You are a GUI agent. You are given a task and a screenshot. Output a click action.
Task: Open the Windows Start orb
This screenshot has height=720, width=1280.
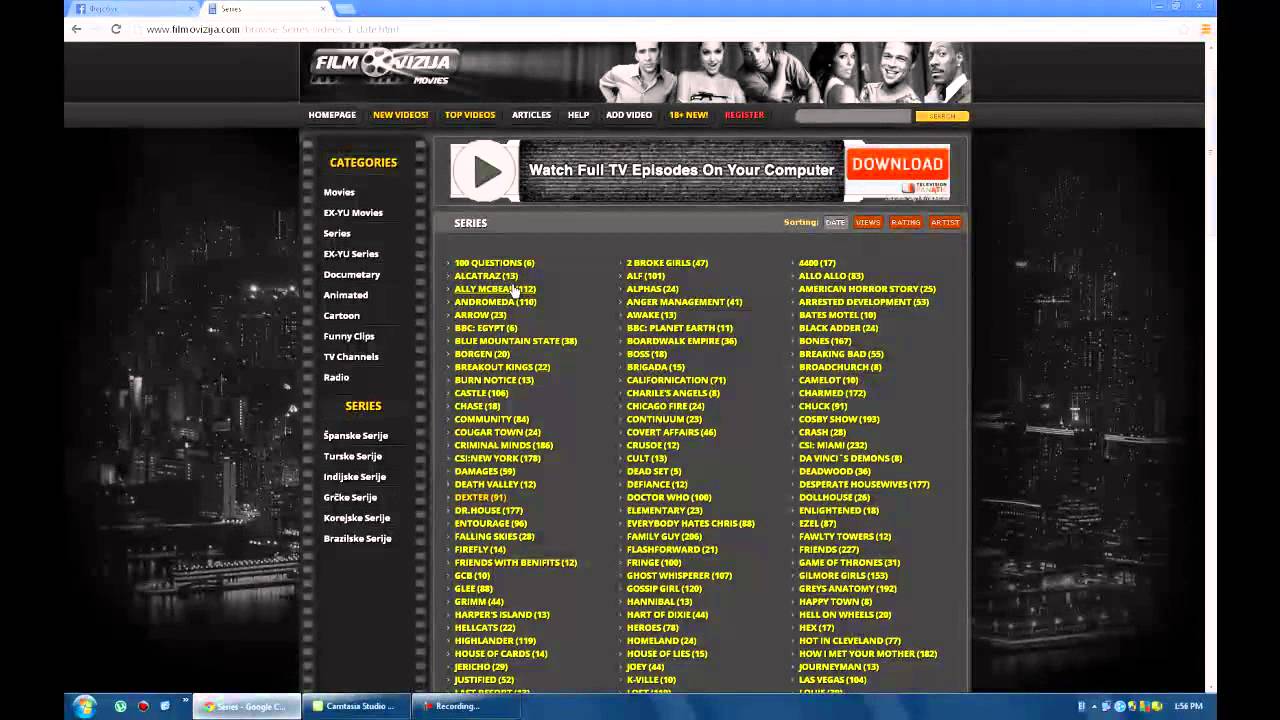click(84, 706)
